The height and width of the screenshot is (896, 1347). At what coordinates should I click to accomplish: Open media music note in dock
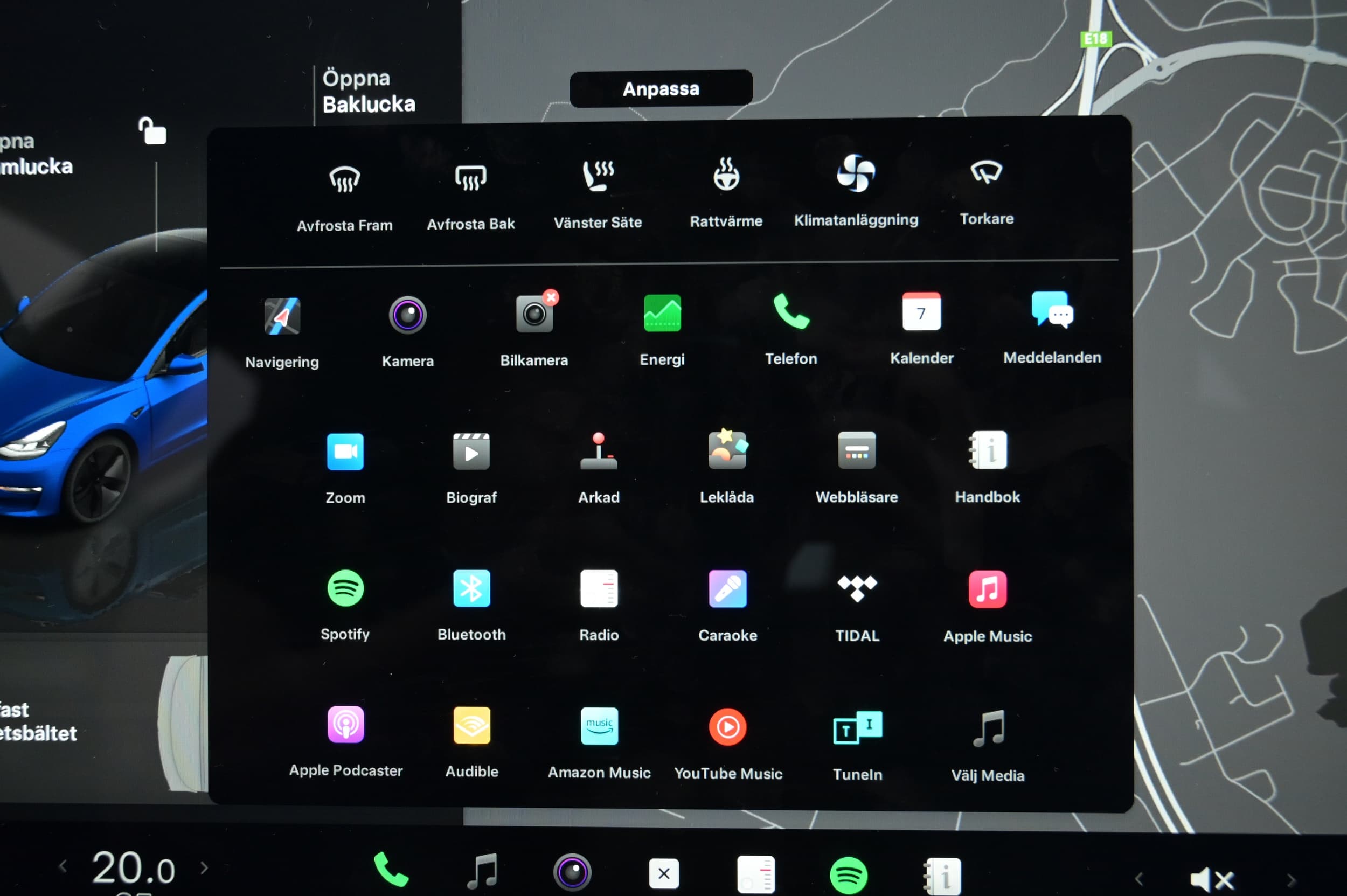(x=483, y=871)
